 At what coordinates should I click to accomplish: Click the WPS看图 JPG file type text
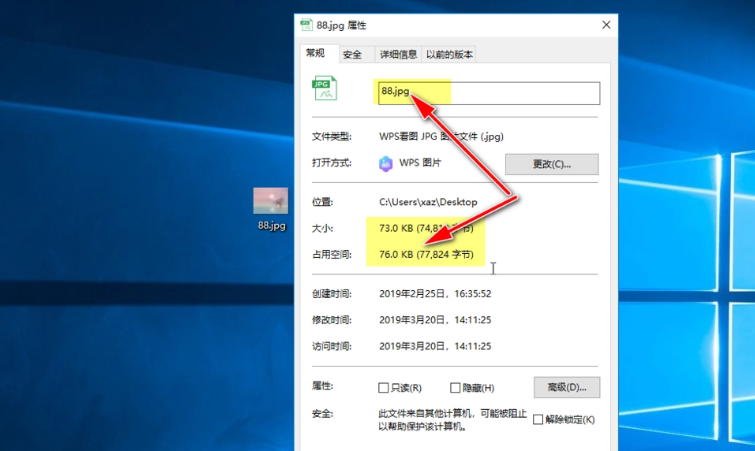[441, 136]
